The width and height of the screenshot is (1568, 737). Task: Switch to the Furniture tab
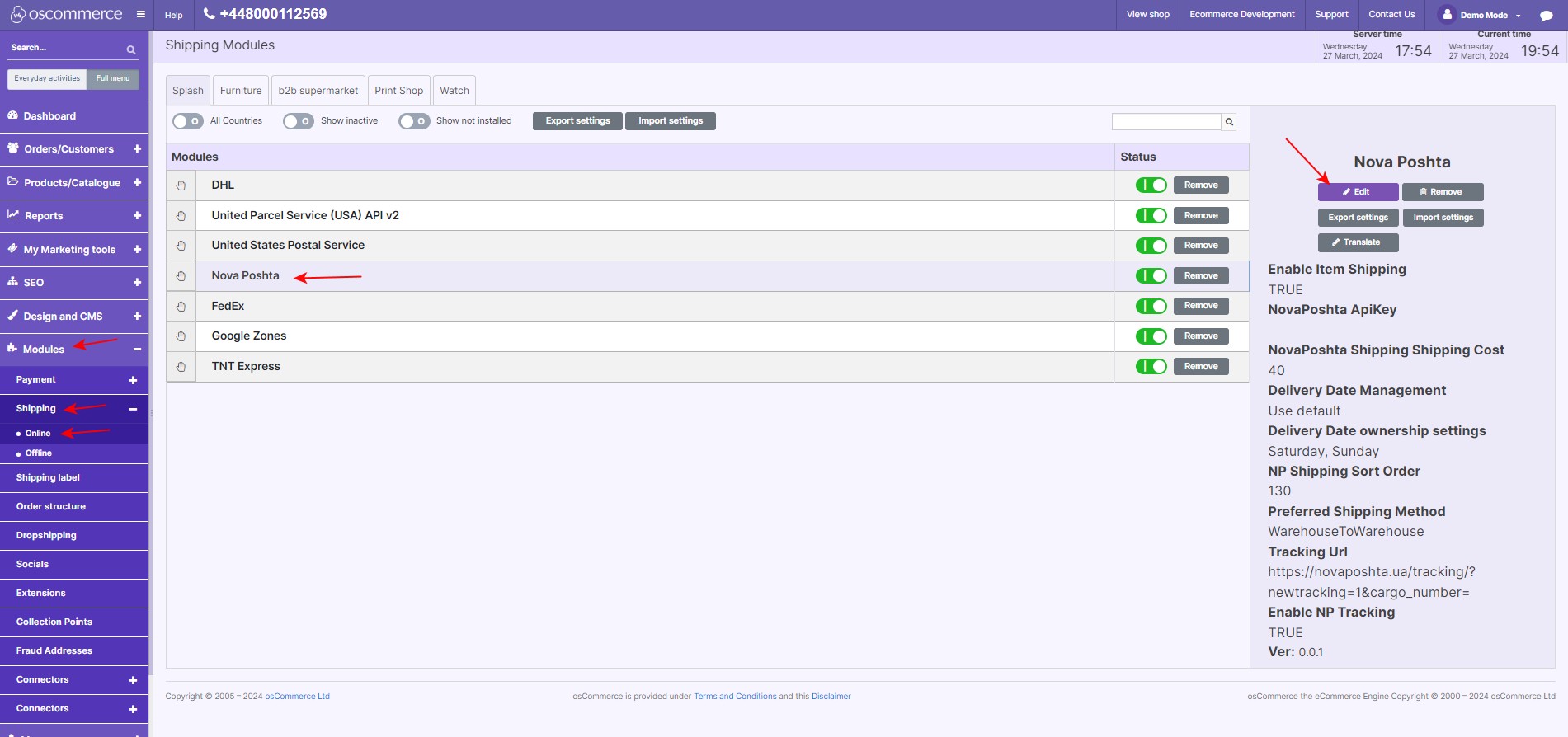(x=241, y=91)
